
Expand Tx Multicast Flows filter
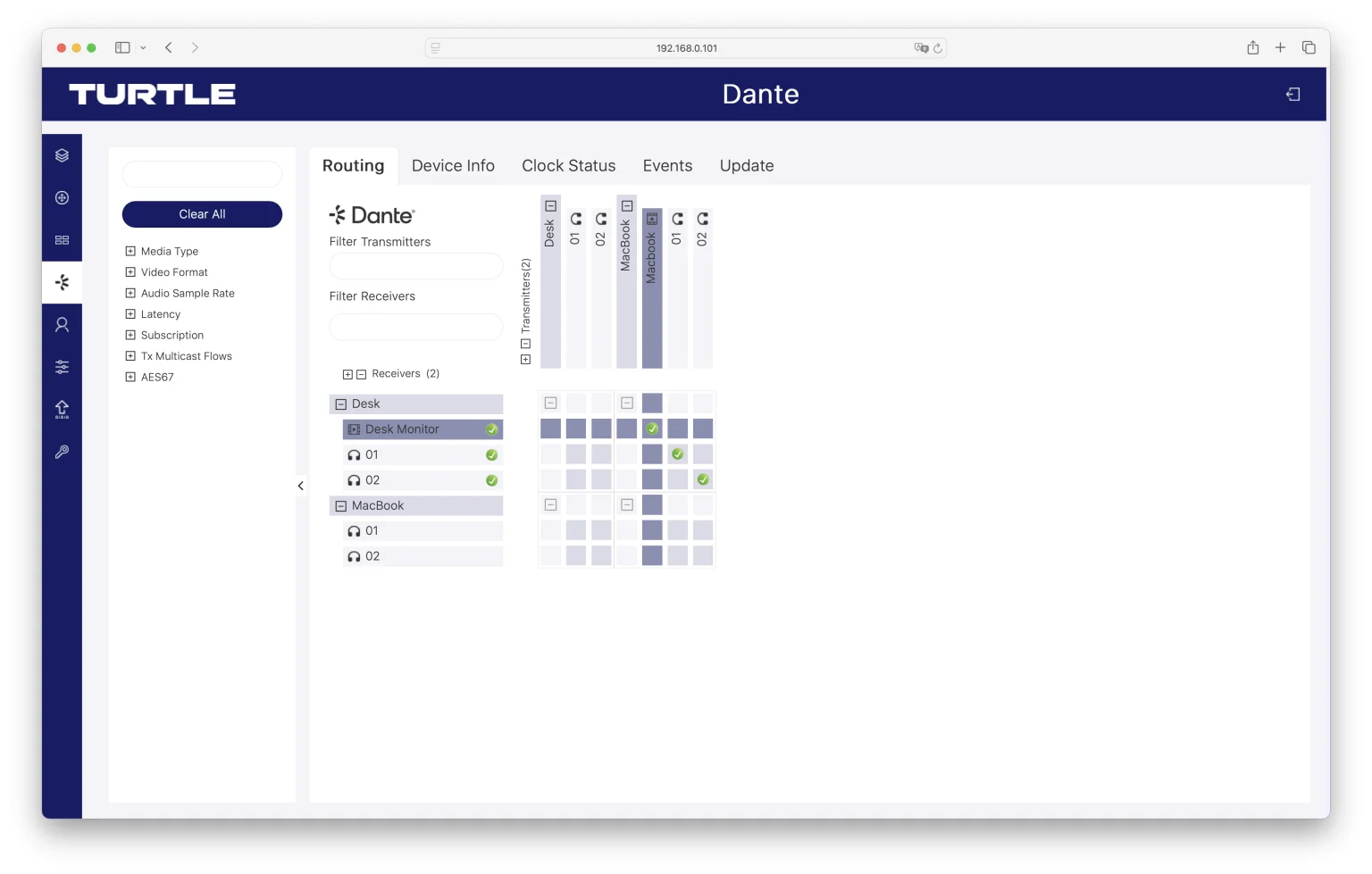[130, 356]
